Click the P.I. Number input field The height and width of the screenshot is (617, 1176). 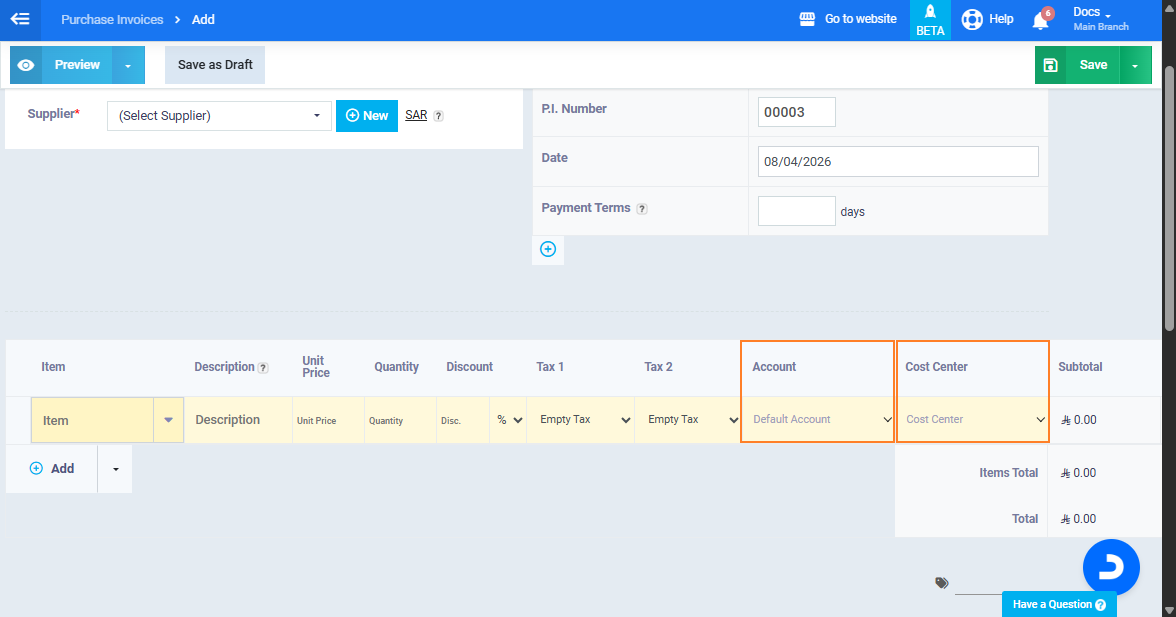click(796, 112)
